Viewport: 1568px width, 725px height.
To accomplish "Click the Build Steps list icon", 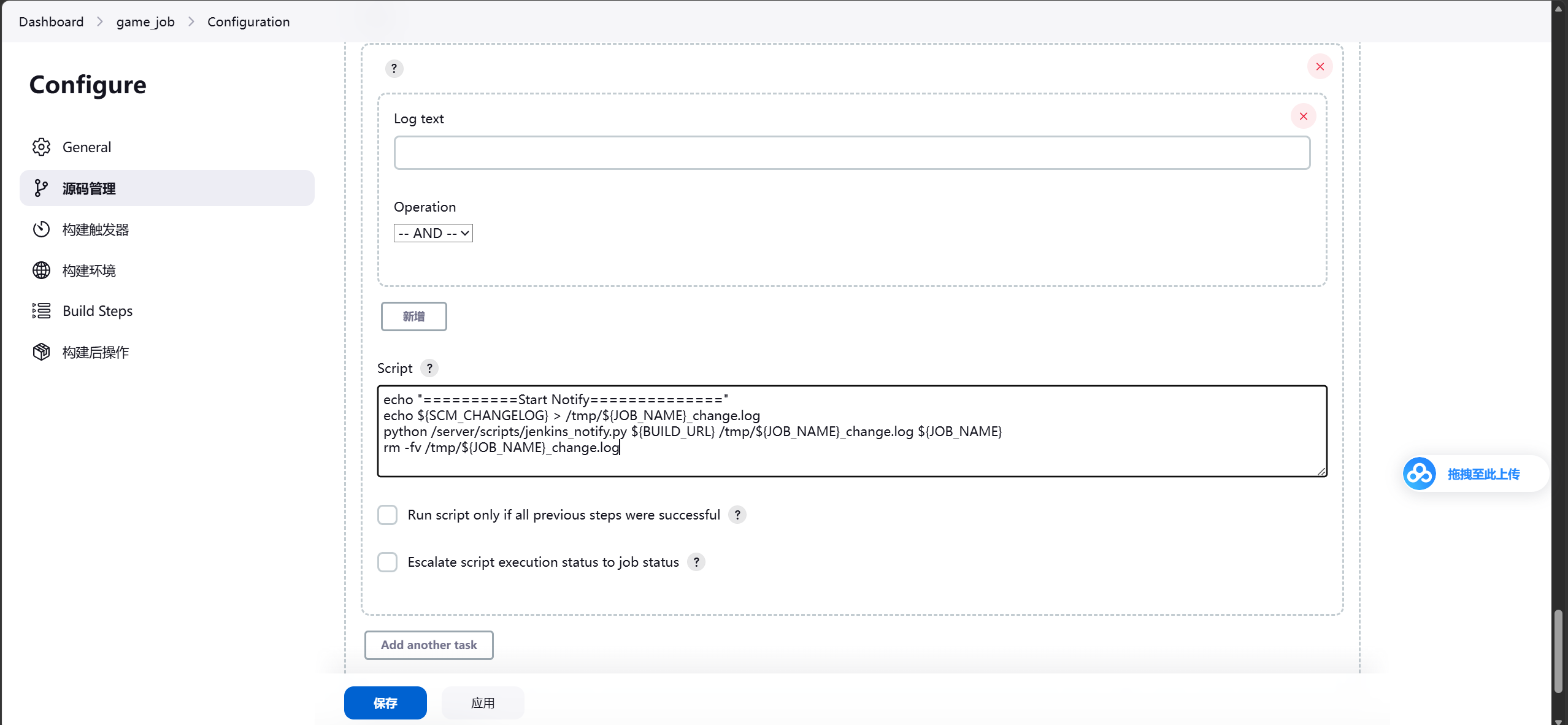I will click(41, 311).
